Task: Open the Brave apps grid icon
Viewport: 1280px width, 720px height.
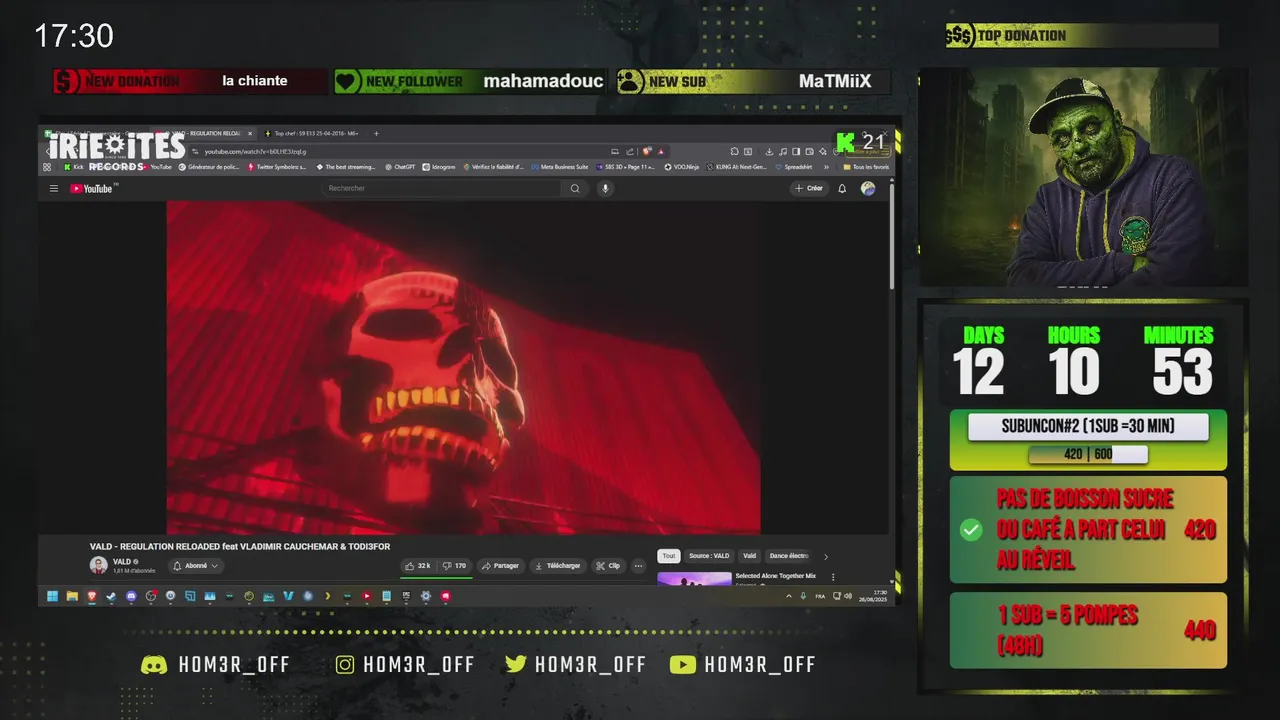Action: coord(47,167)
